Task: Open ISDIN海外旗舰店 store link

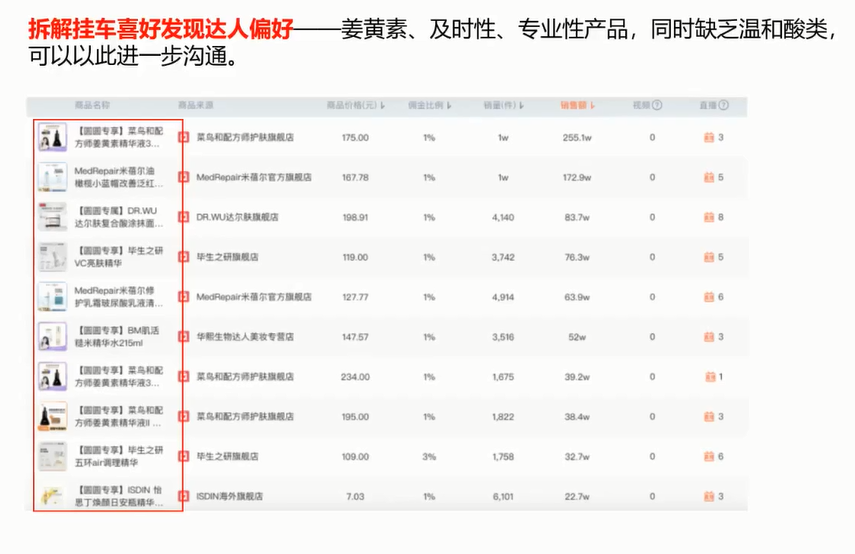Action: [230, 496]
